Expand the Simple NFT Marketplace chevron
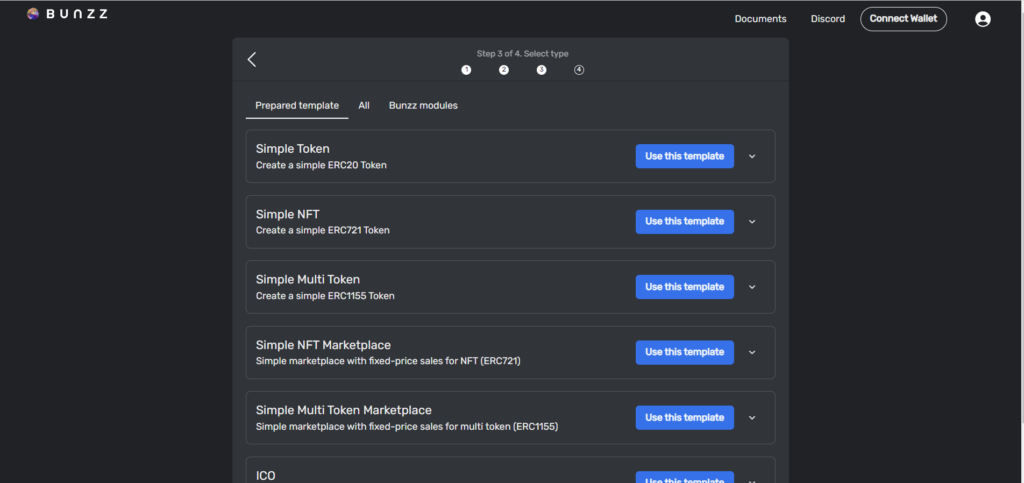Viewport: 1024px width, 483px height. (x=752, y=352)
